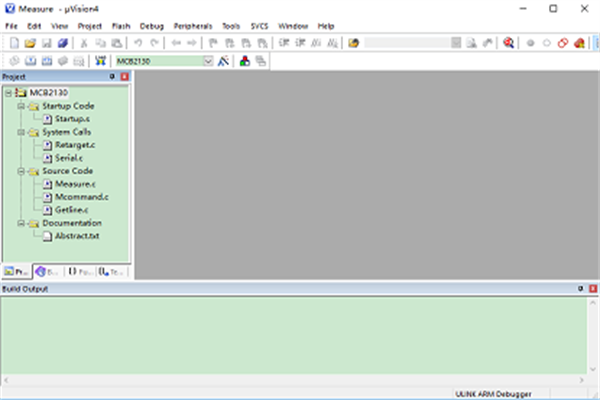Collapse the System Calls group
This screenshot has width=600, height=400.
coord(21,132)
